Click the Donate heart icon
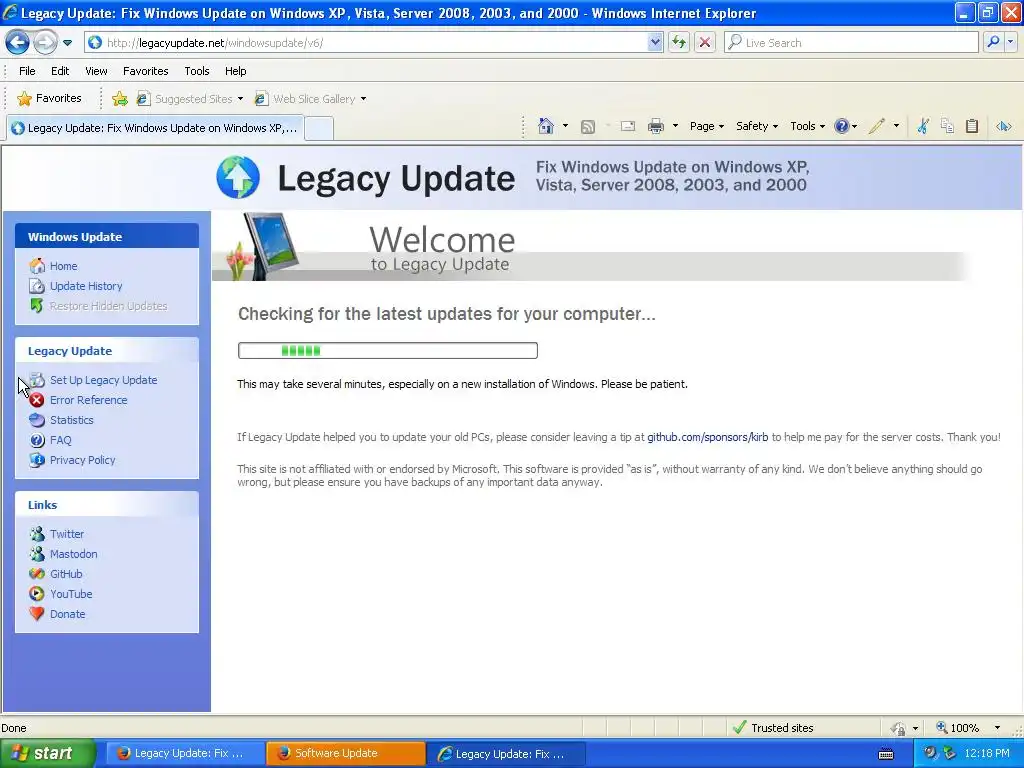This screenshot has height=768, width=1024. pyautogui.click(x=37, y=614)
